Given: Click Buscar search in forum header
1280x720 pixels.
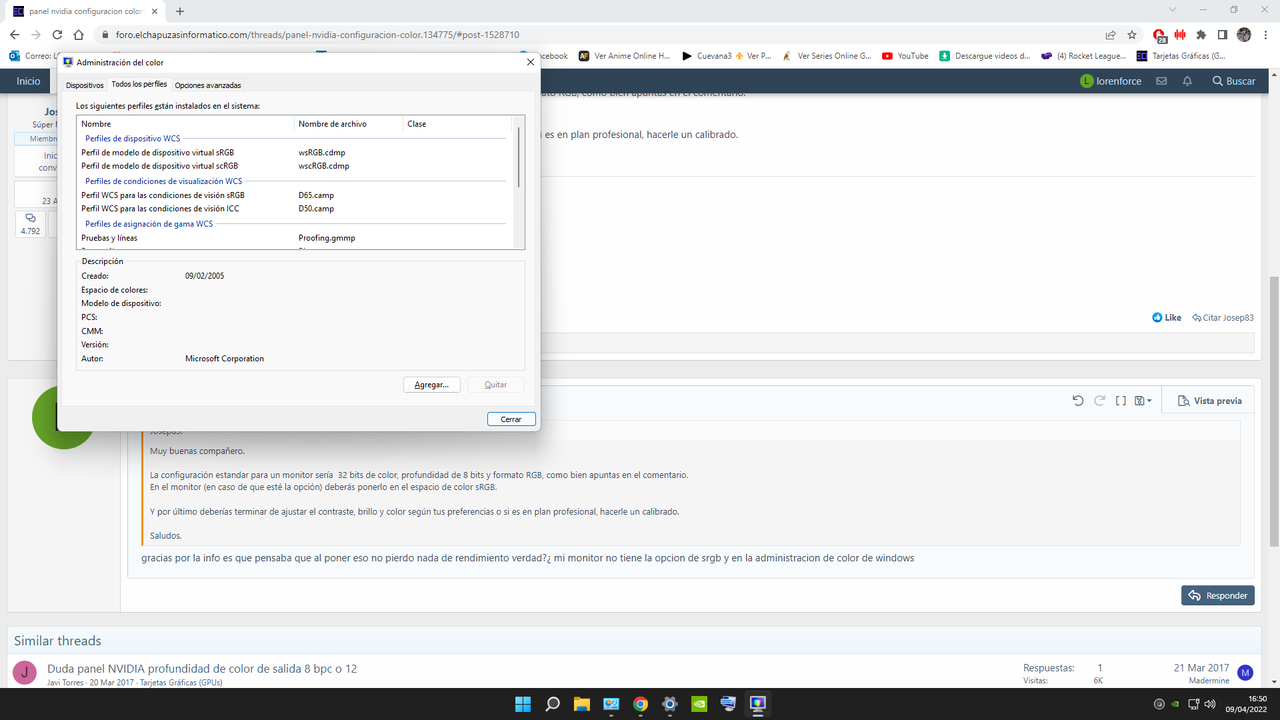Looking at the screenshot, I should 1233,81.
